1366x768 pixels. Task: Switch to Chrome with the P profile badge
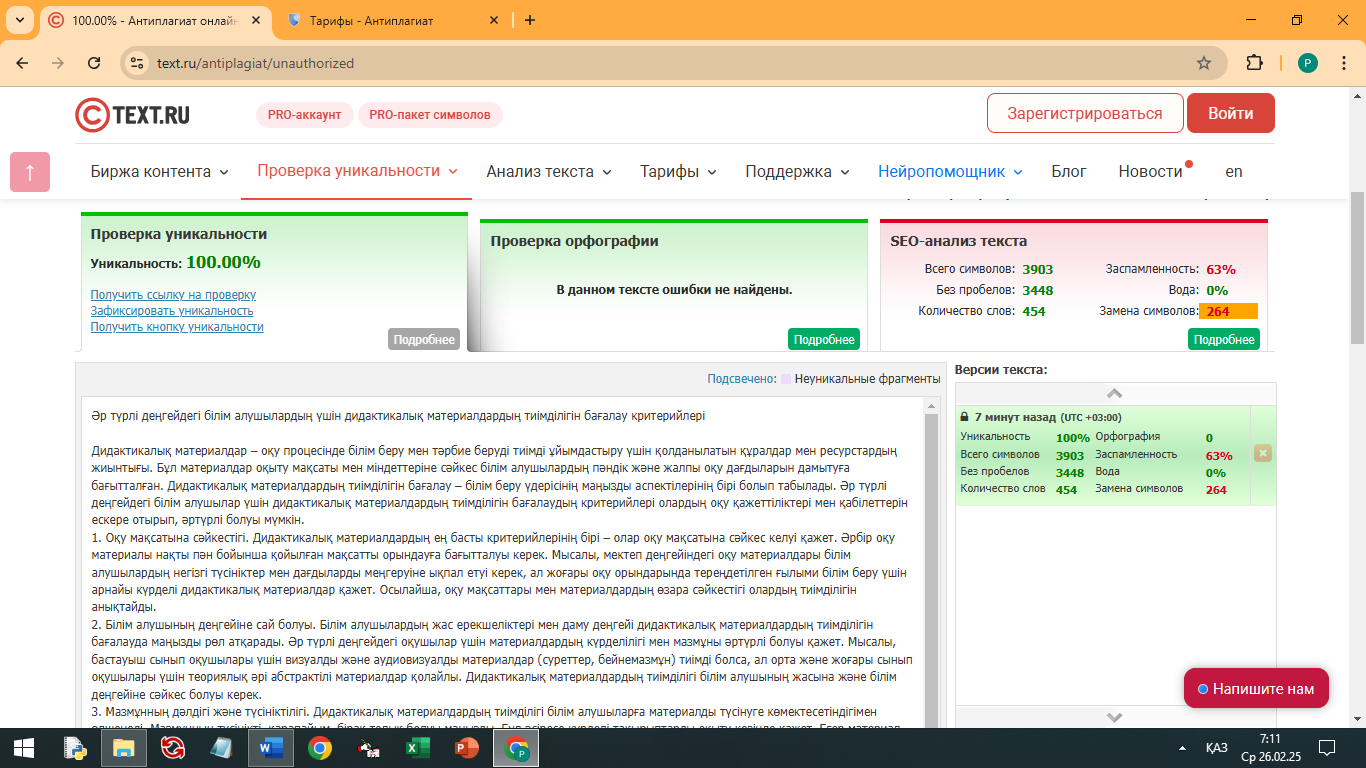[516, 747]
